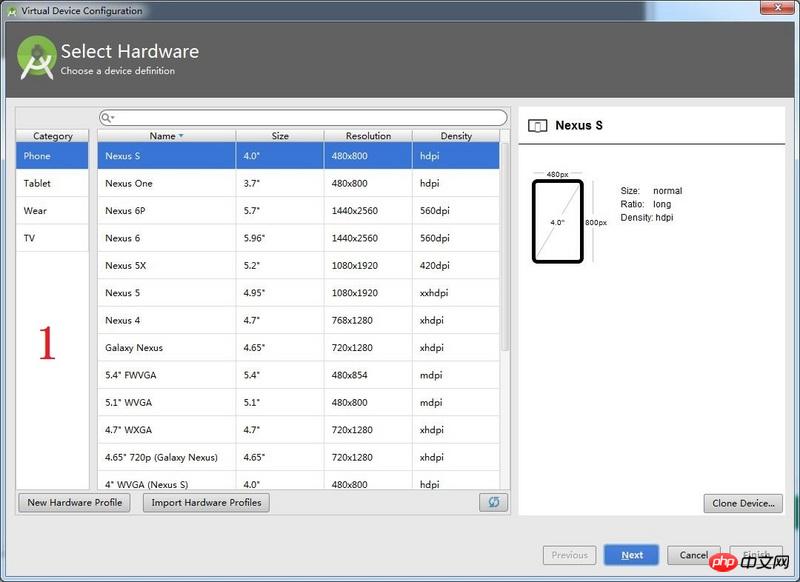Sort by the Resolution column header

coord(368,136)
